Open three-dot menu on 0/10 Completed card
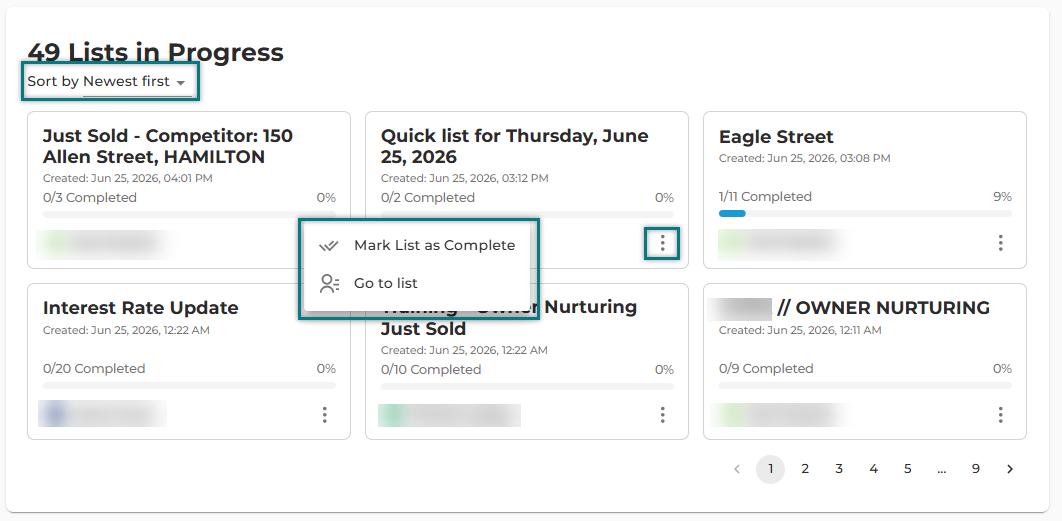 (662, 415)
